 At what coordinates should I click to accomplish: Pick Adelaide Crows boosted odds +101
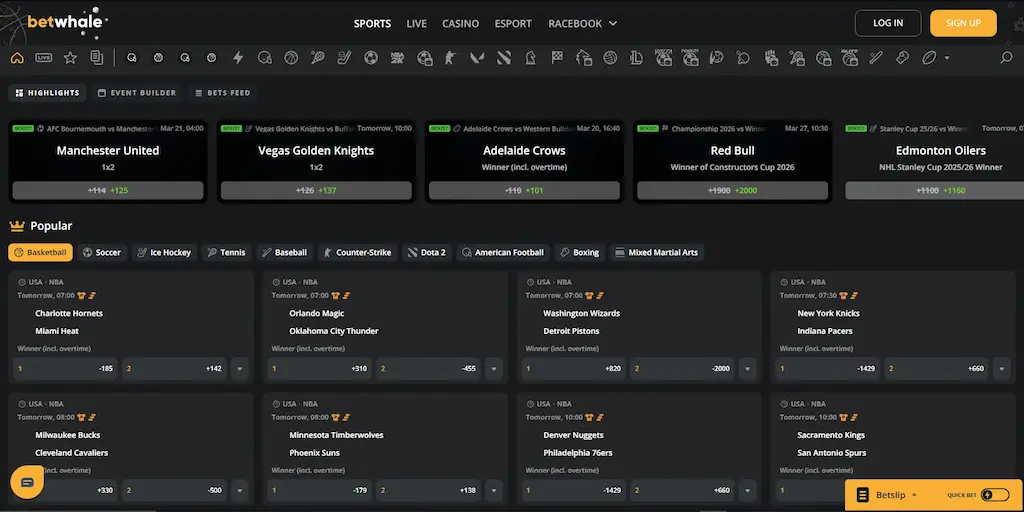[524, 191]
